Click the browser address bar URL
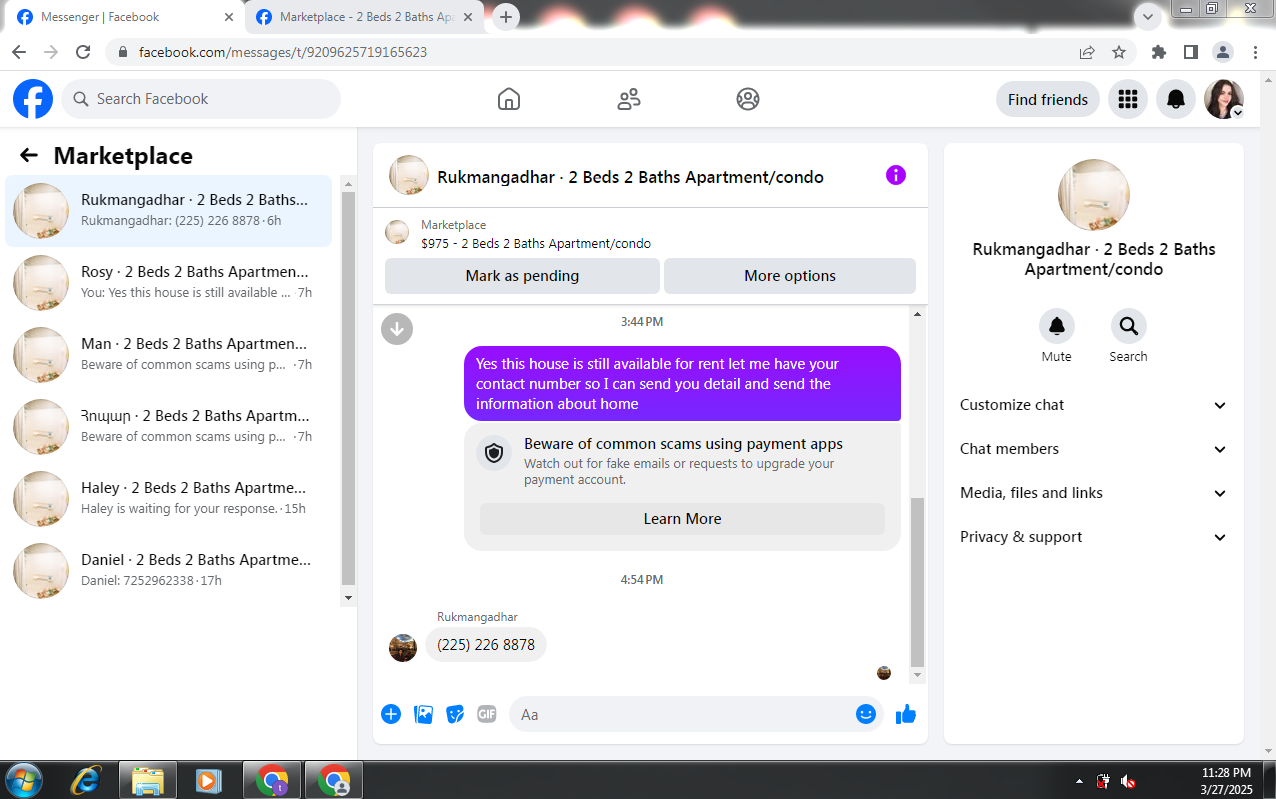The image size is (1276, 799). [283, 52]
